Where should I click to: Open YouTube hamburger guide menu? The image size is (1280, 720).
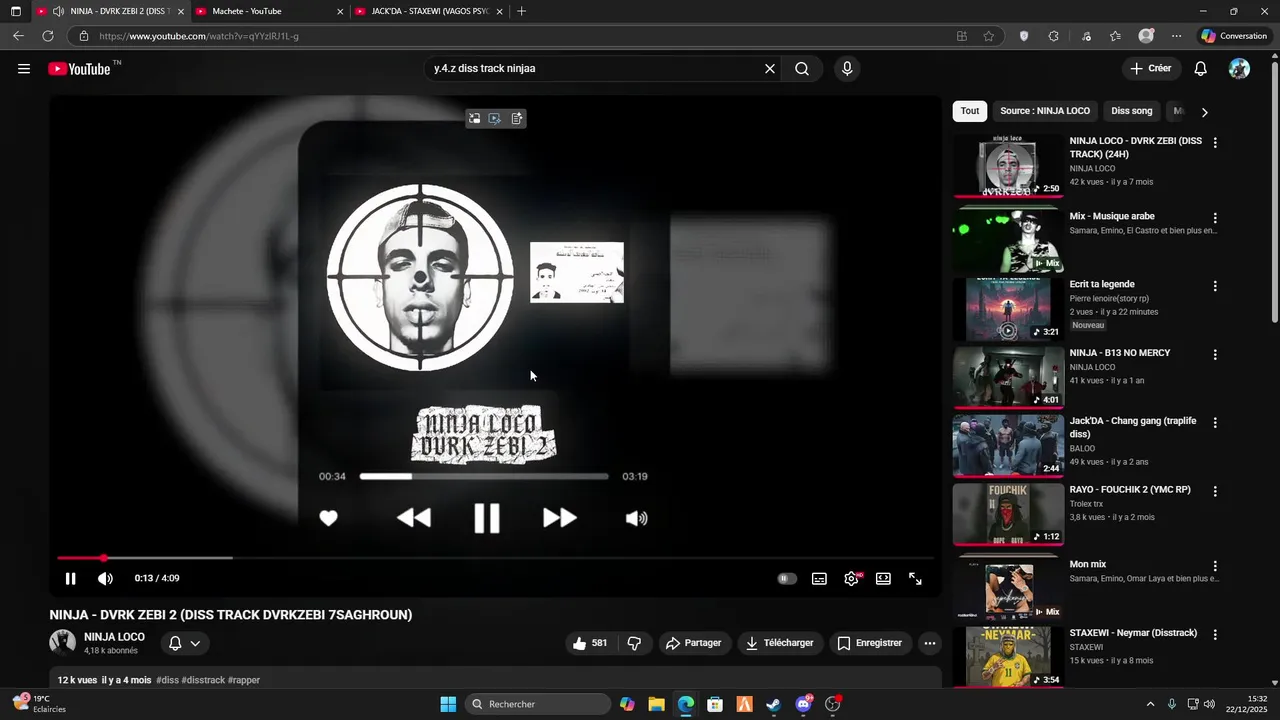point(24,69)
